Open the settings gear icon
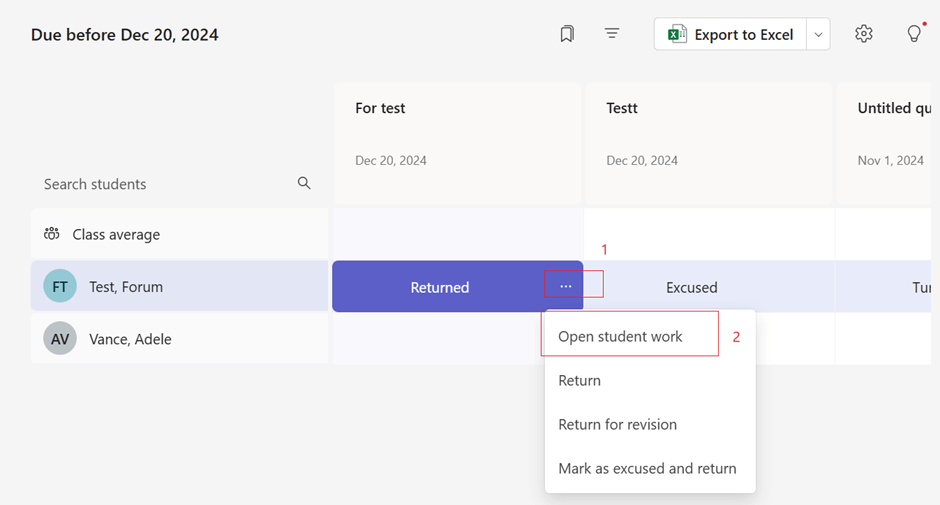 click(863, 34)
